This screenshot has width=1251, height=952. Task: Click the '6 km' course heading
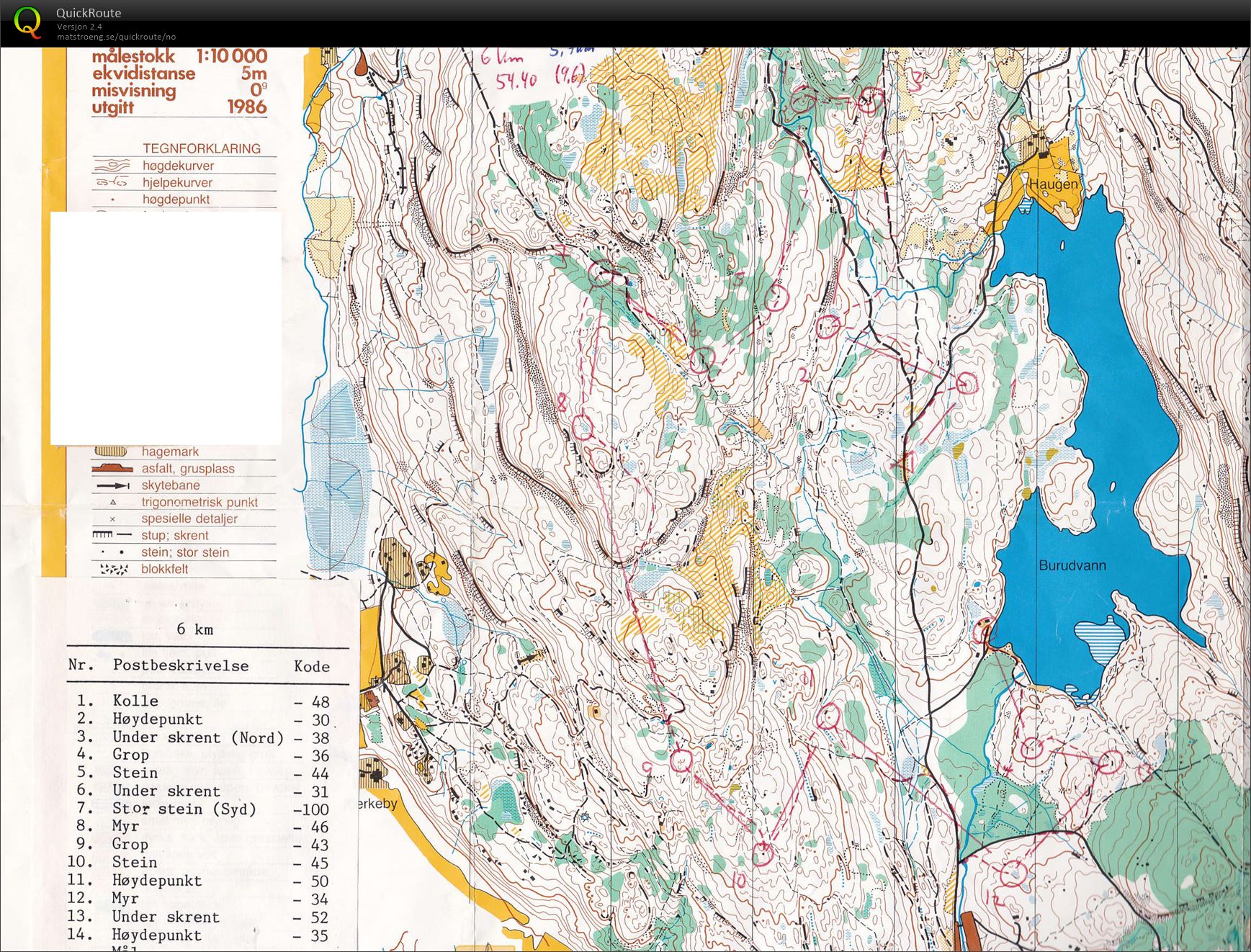[x=195, y=629]
